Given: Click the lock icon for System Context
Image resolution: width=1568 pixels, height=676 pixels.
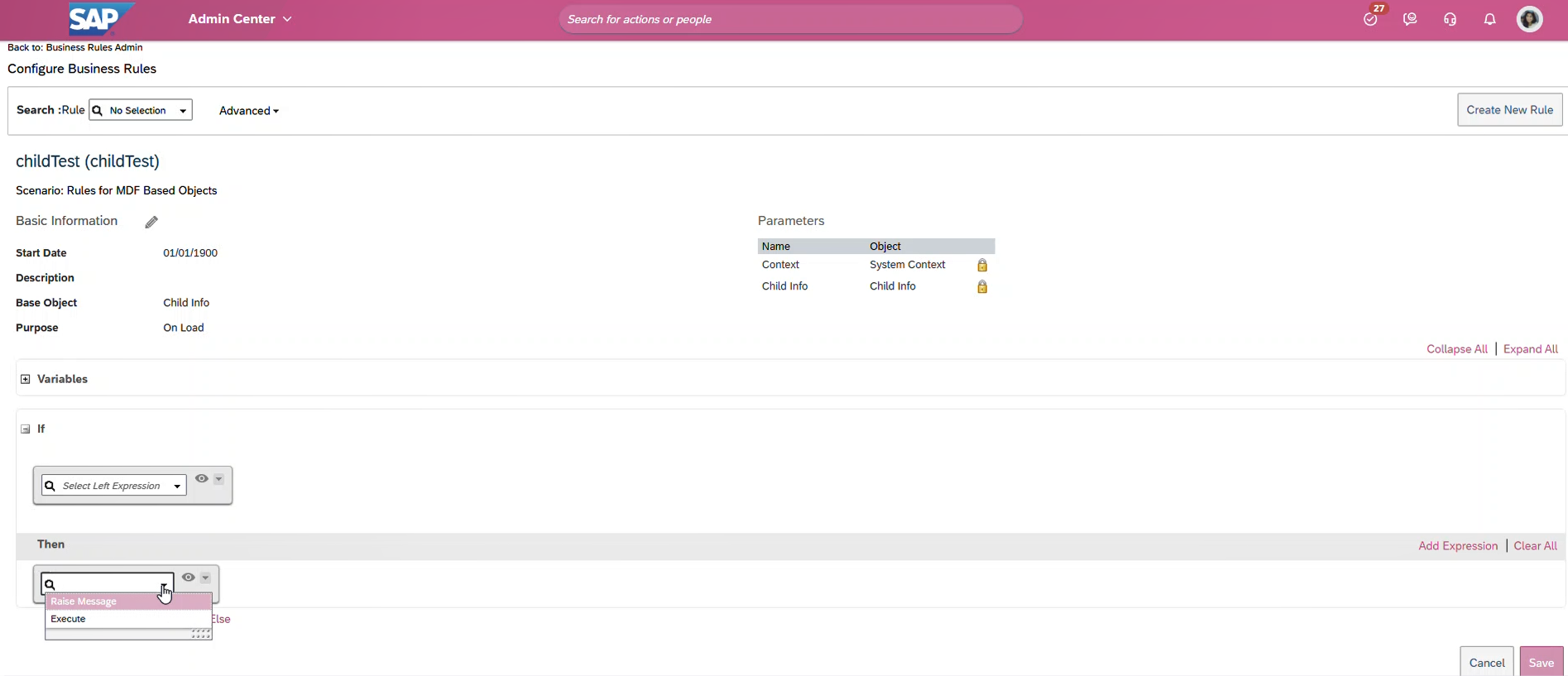Looking at the screenshot, I should tap(982, 265).
